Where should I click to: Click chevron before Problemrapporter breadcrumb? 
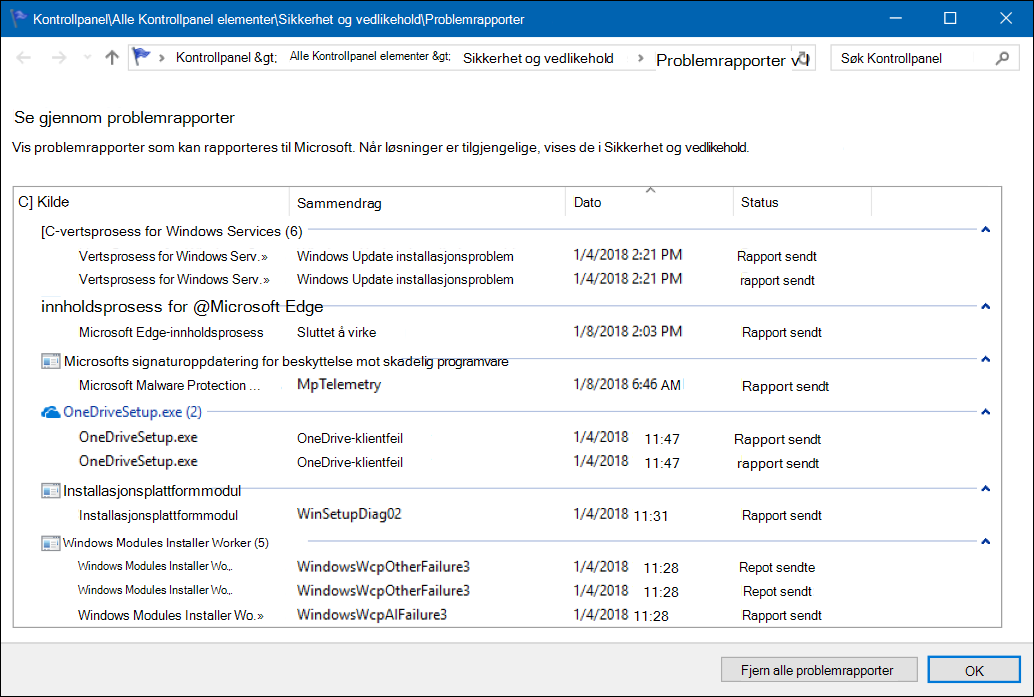[x=640, y=58]
